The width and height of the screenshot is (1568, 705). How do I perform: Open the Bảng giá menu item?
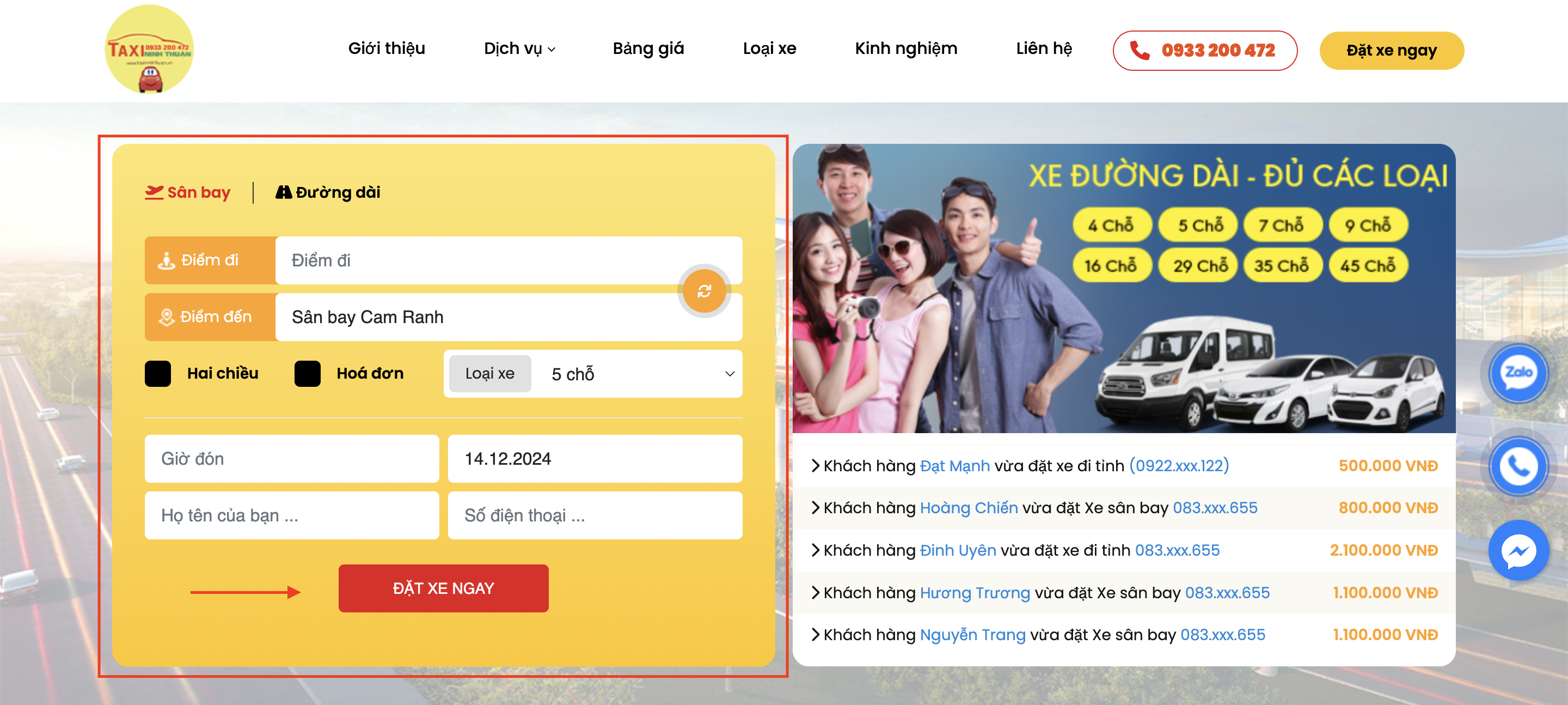(648, 48)
